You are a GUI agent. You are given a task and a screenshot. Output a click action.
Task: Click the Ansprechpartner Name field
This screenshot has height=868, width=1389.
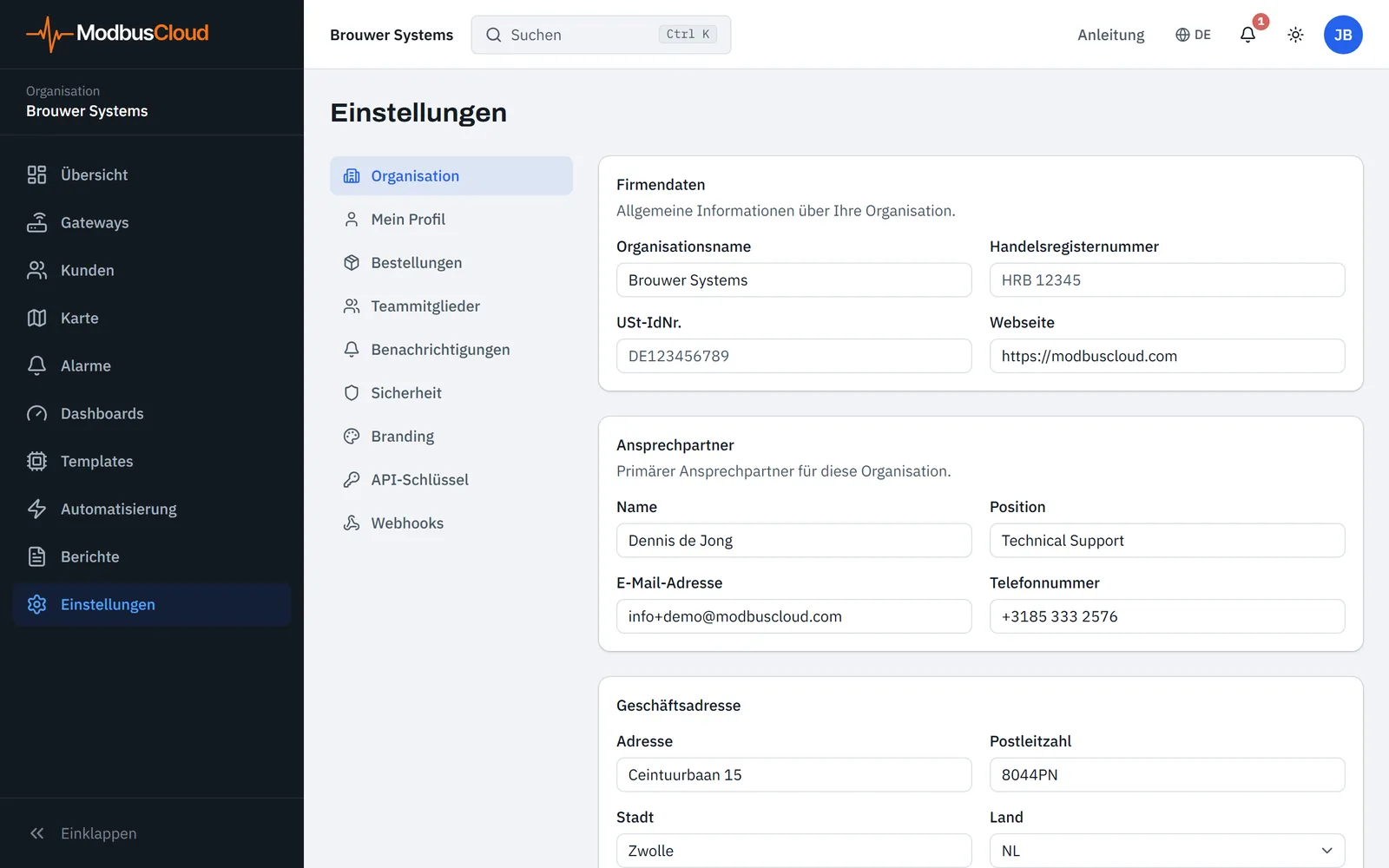[793, 540]
